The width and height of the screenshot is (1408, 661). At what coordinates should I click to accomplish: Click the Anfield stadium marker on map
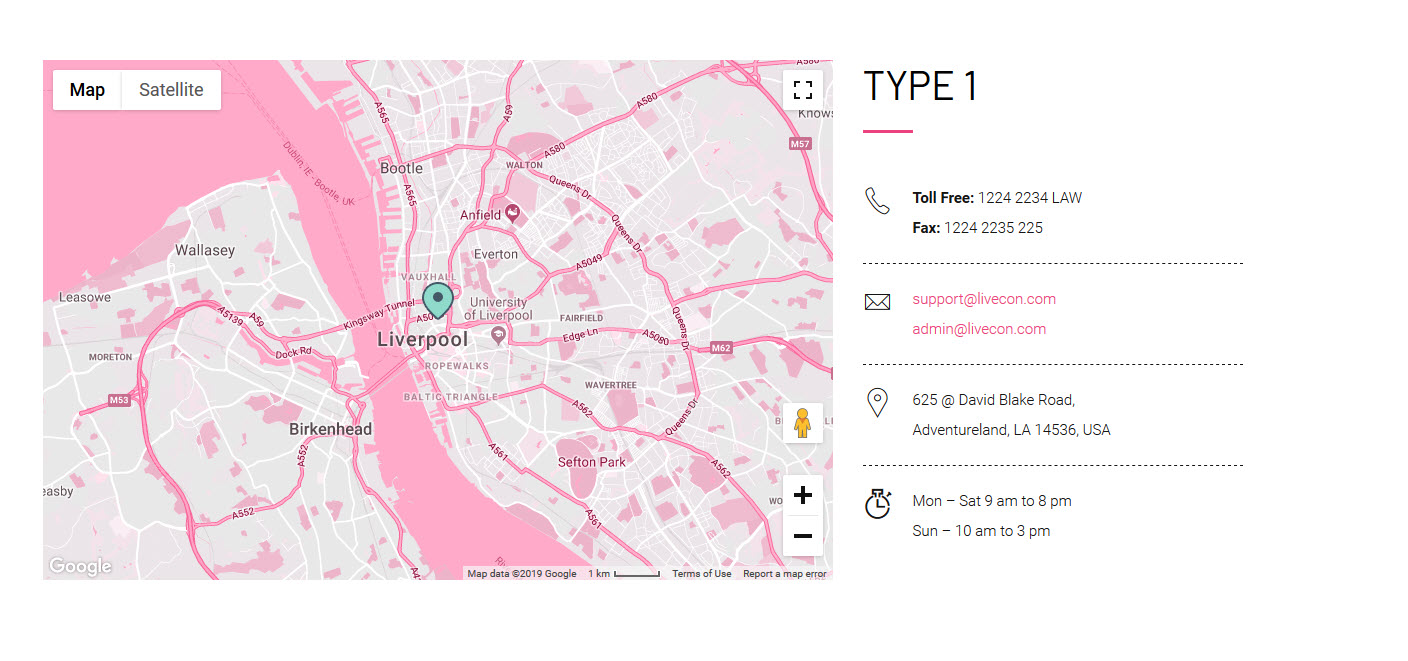(513, 212)
